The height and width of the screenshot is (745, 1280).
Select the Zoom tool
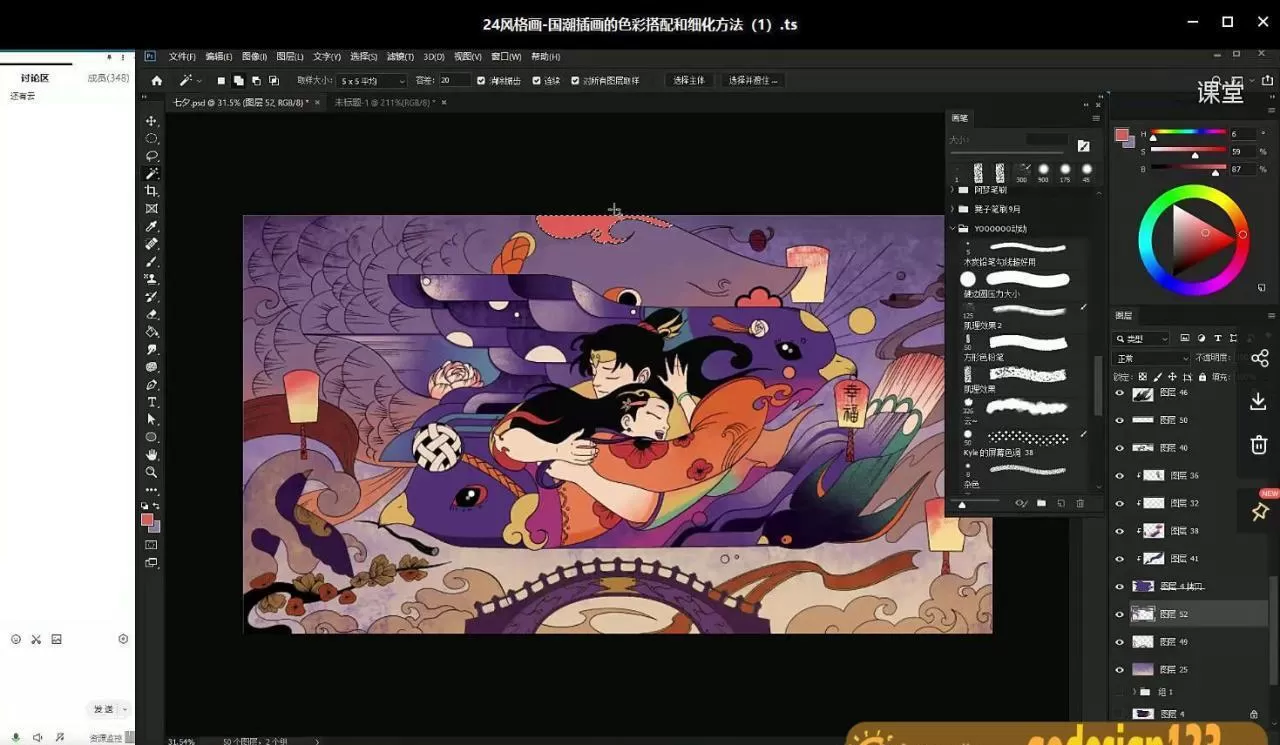click(152, 470)
